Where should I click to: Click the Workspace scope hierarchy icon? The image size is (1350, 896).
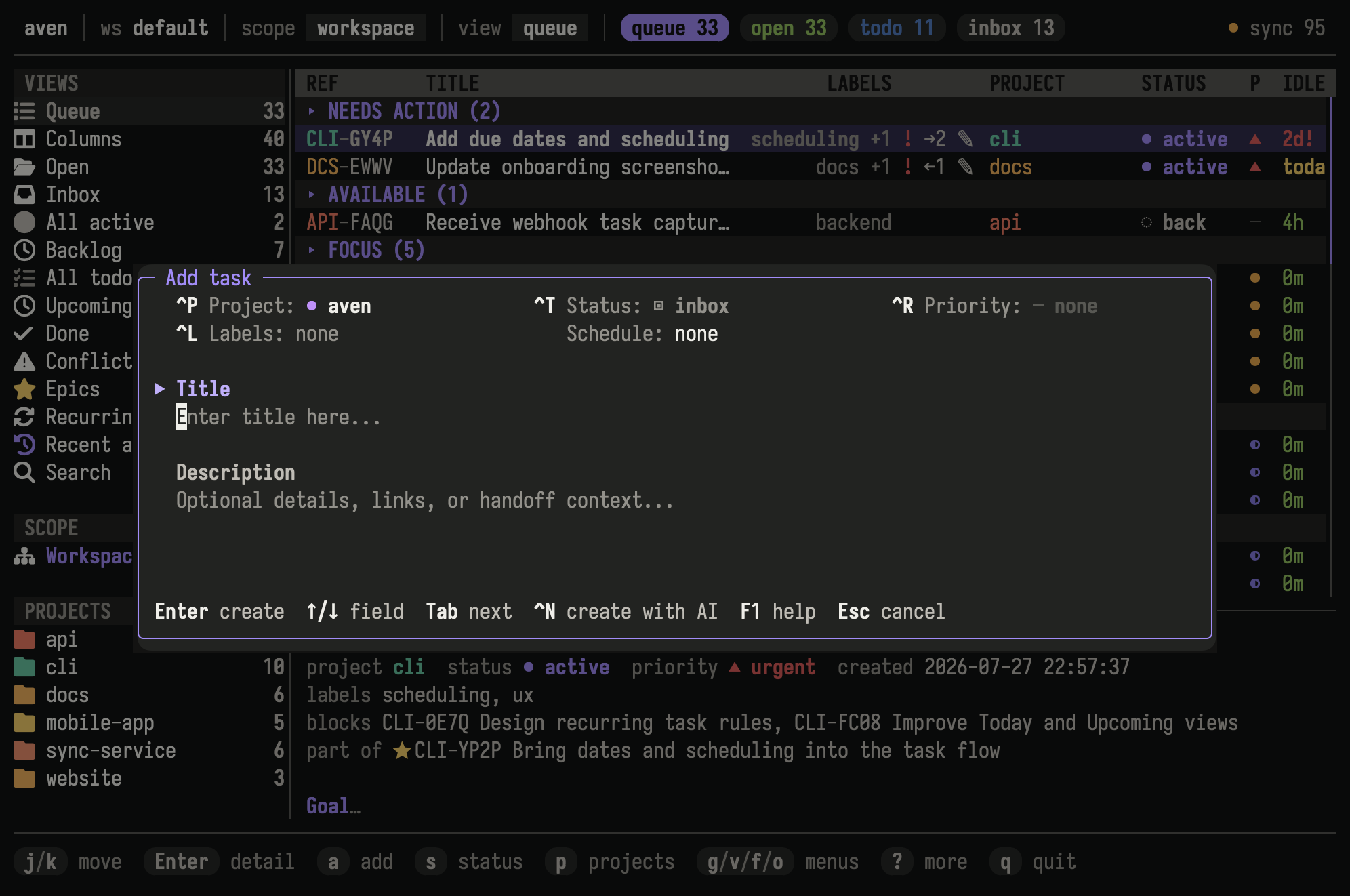(x=24, y=556)
